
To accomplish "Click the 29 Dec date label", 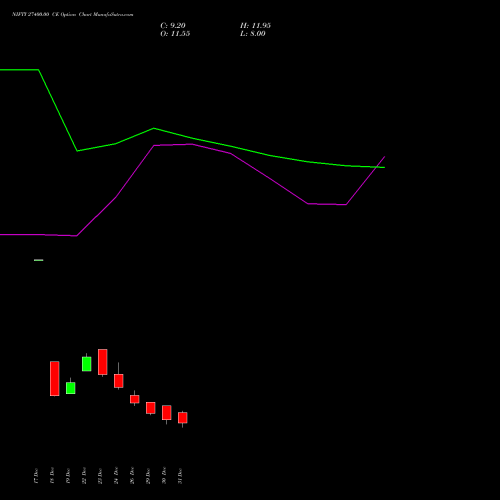I will pyautogui.click(x=148, y=476).
